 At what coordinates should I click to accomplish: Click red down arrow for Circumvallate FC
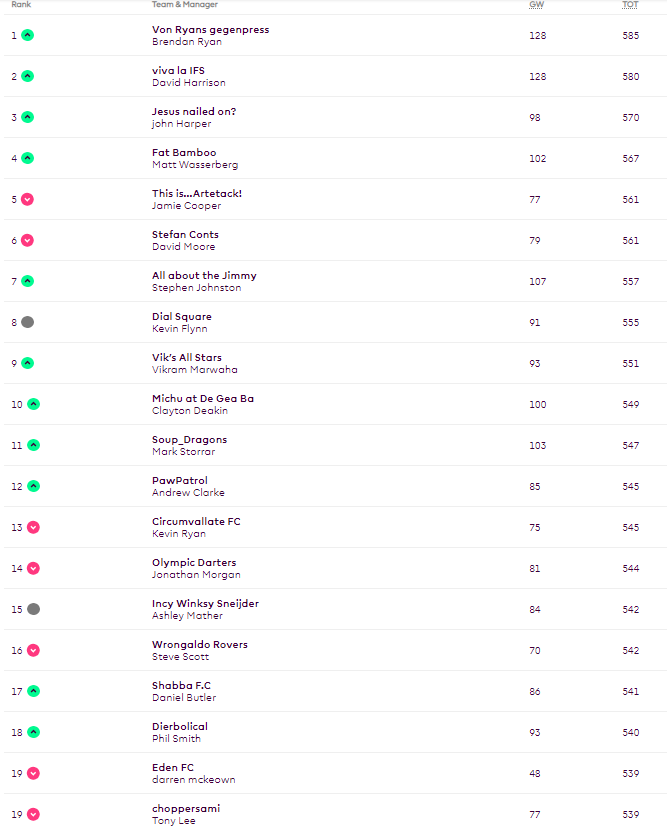click(33, 527)
